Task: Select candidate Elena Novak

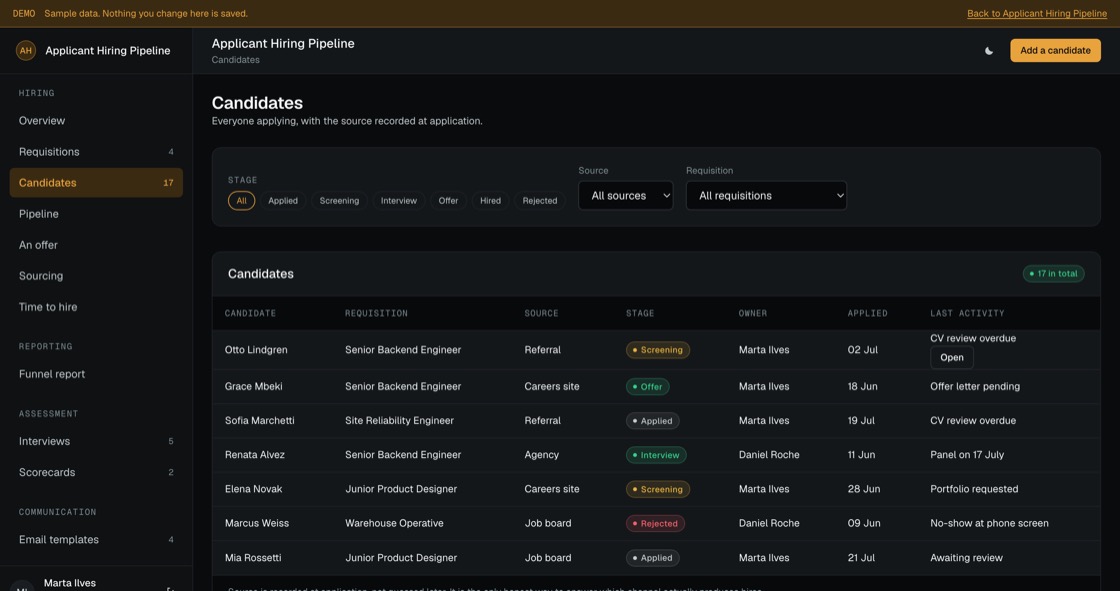Action: tap(254, 490)
